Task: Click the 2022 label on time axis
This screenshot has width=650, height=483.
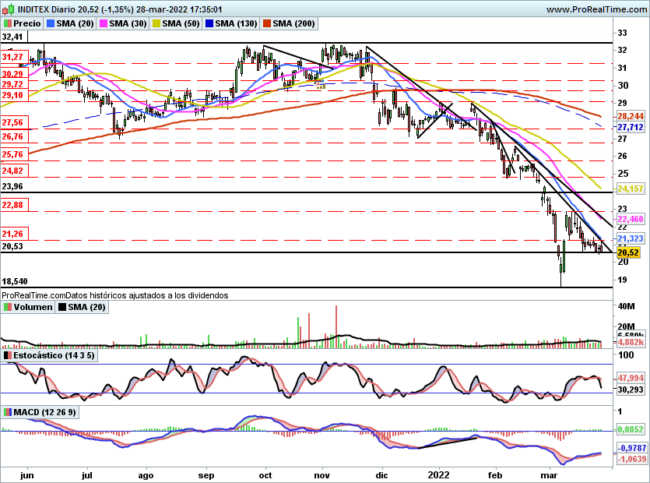Action: coord(439,475)
